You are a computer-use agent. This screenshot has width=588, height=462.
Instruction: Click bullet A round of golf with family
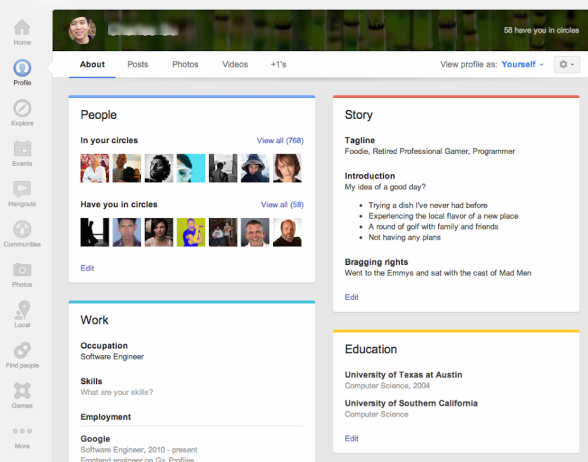click(x=434, y=227)
